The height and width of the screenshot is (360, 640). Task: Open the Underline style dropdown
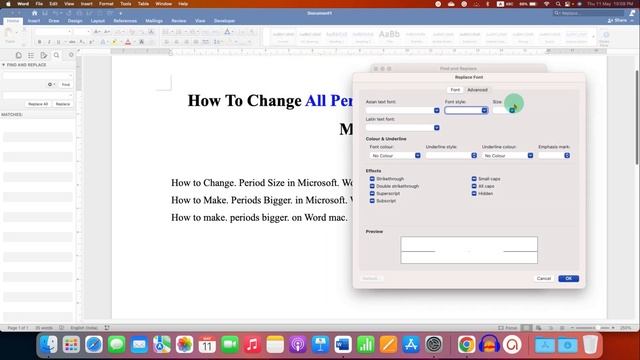pos(451,156)
